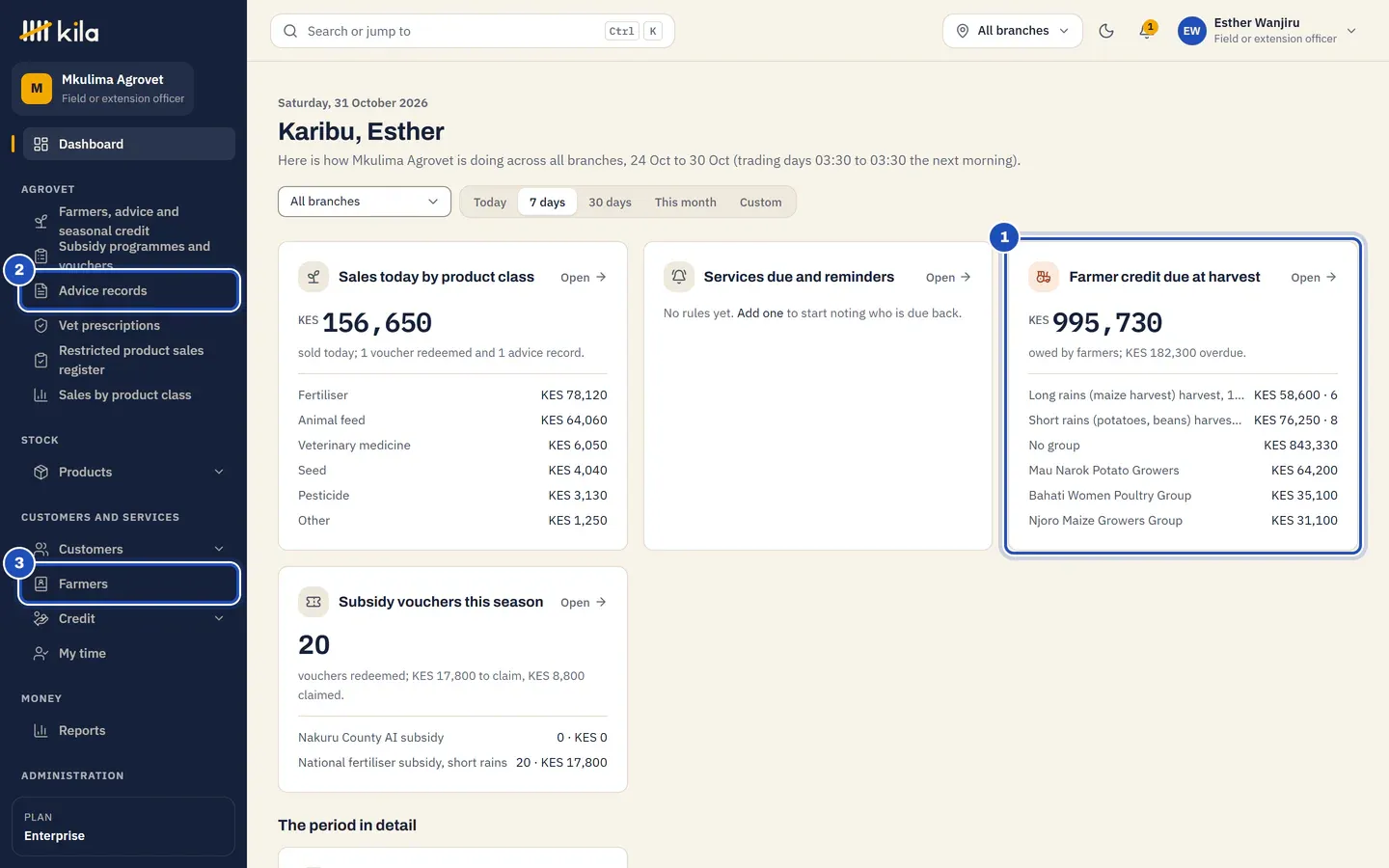The height and width of the screenshot is (868, 1389).
Task: Open Farmers, advice and seasonal credit
Action: click(x=129, y=221)
